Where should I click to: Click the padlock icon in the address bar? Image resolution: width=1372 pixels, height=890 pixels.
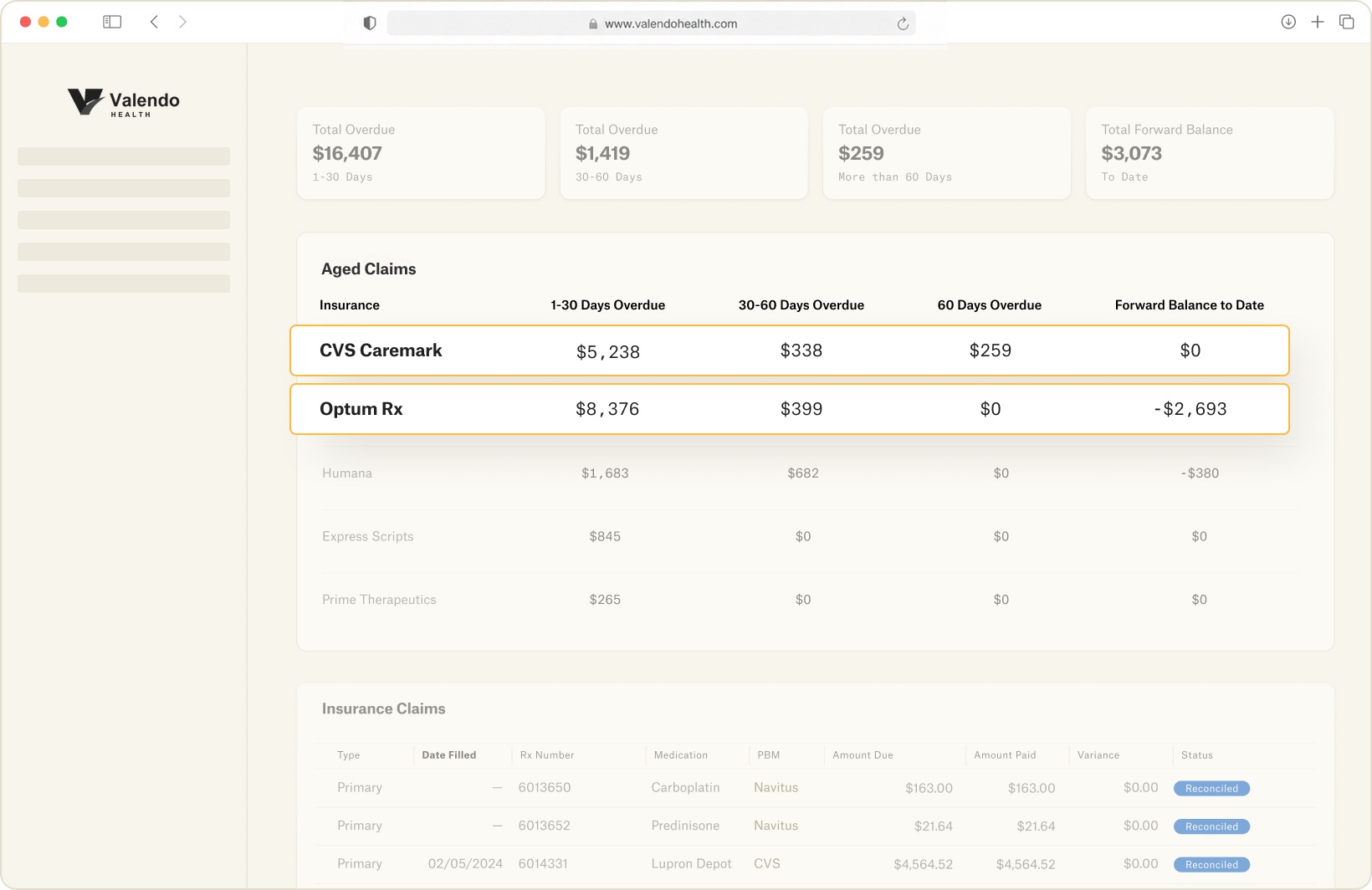(x=593, y=24)
